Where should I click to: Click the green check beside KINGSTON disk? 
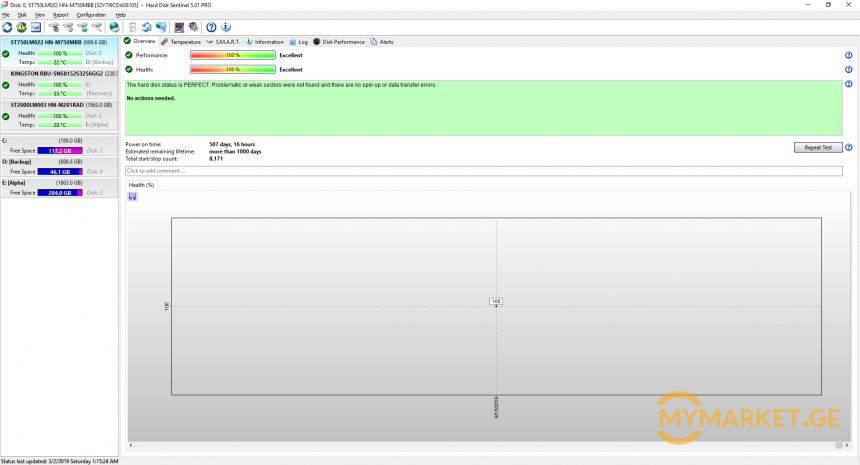[5, 85]
